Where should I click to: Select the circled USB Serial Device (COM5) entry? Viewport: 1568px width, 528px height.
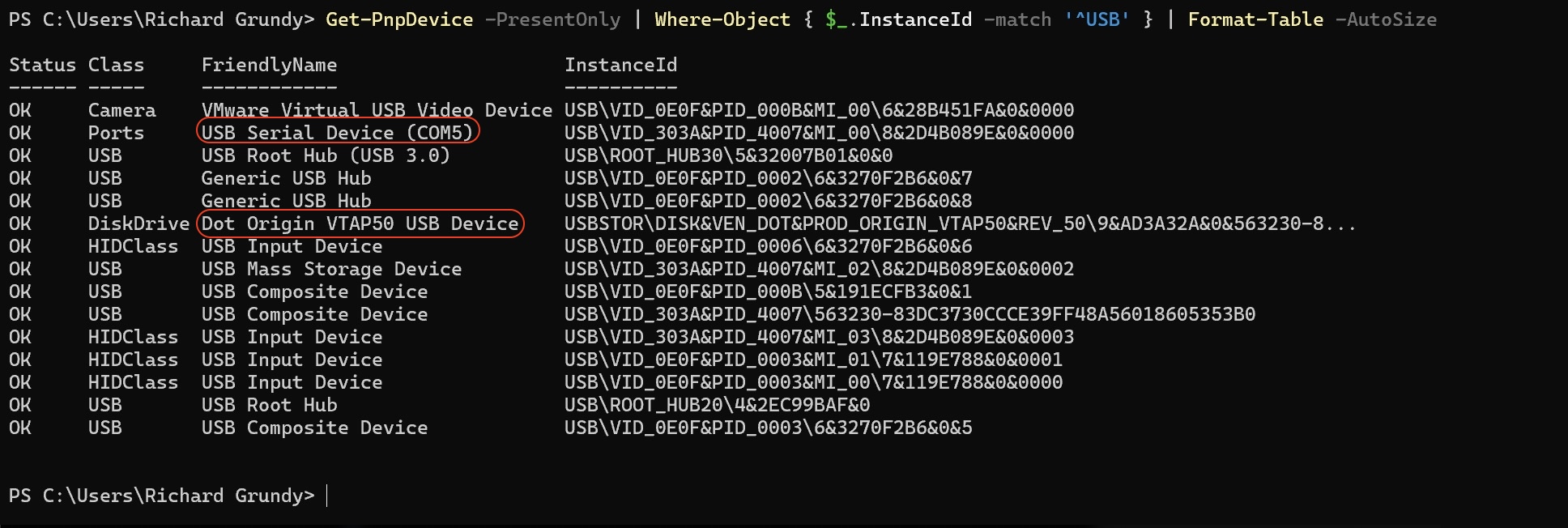pos(337,133)
